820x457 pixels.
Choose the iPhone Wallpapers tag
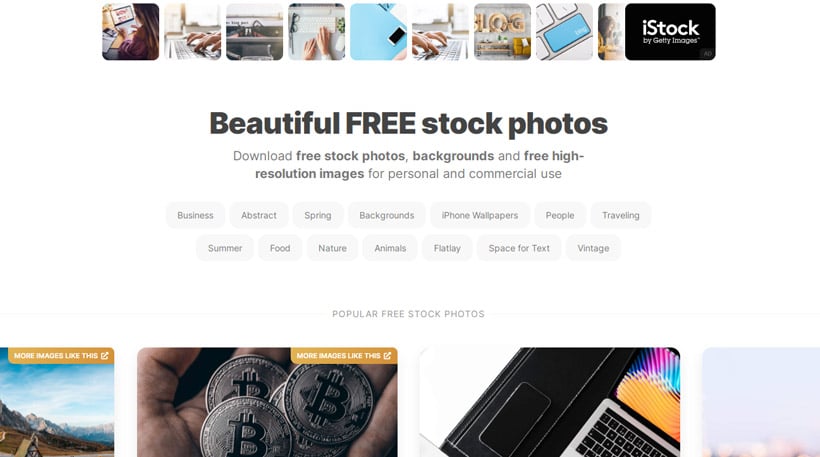click(480, 215)
